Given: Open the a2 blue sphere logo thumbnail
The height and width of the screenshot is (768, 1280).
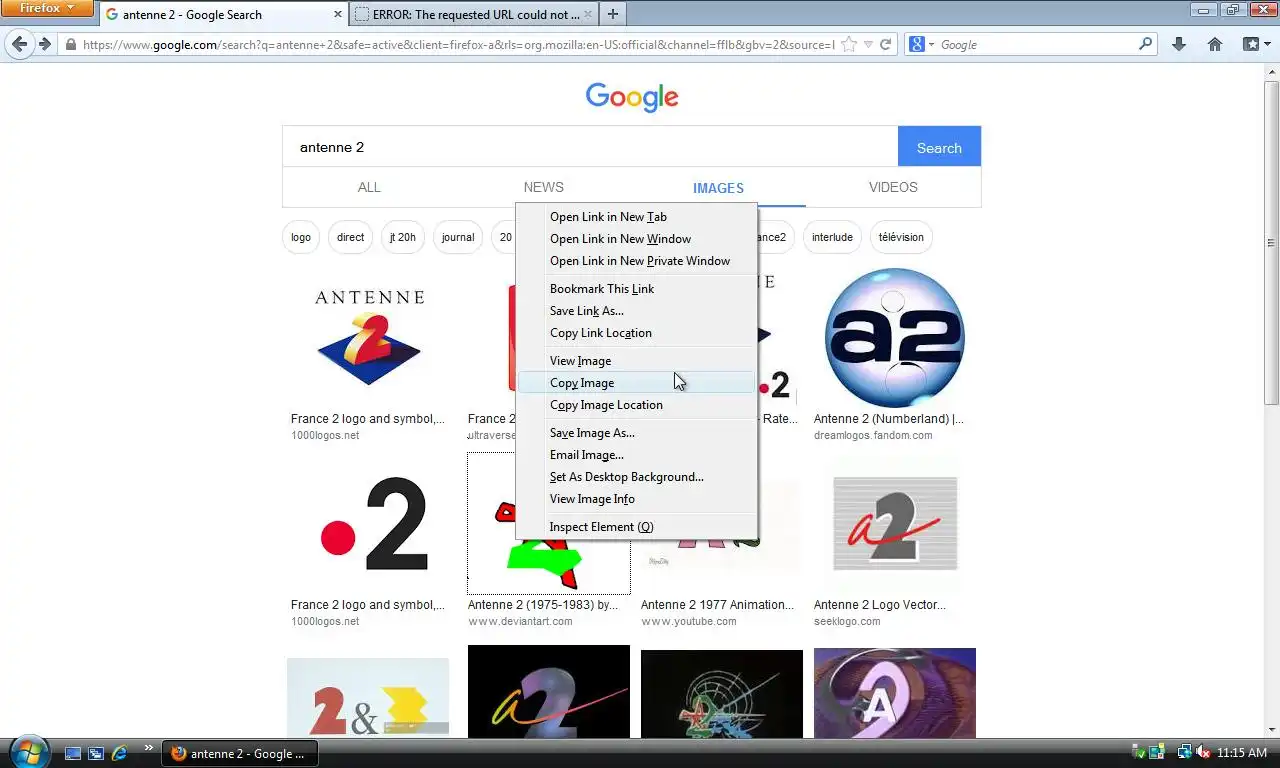Looking at the screenshot, I should pyautogui.click(x=894, y=338).
